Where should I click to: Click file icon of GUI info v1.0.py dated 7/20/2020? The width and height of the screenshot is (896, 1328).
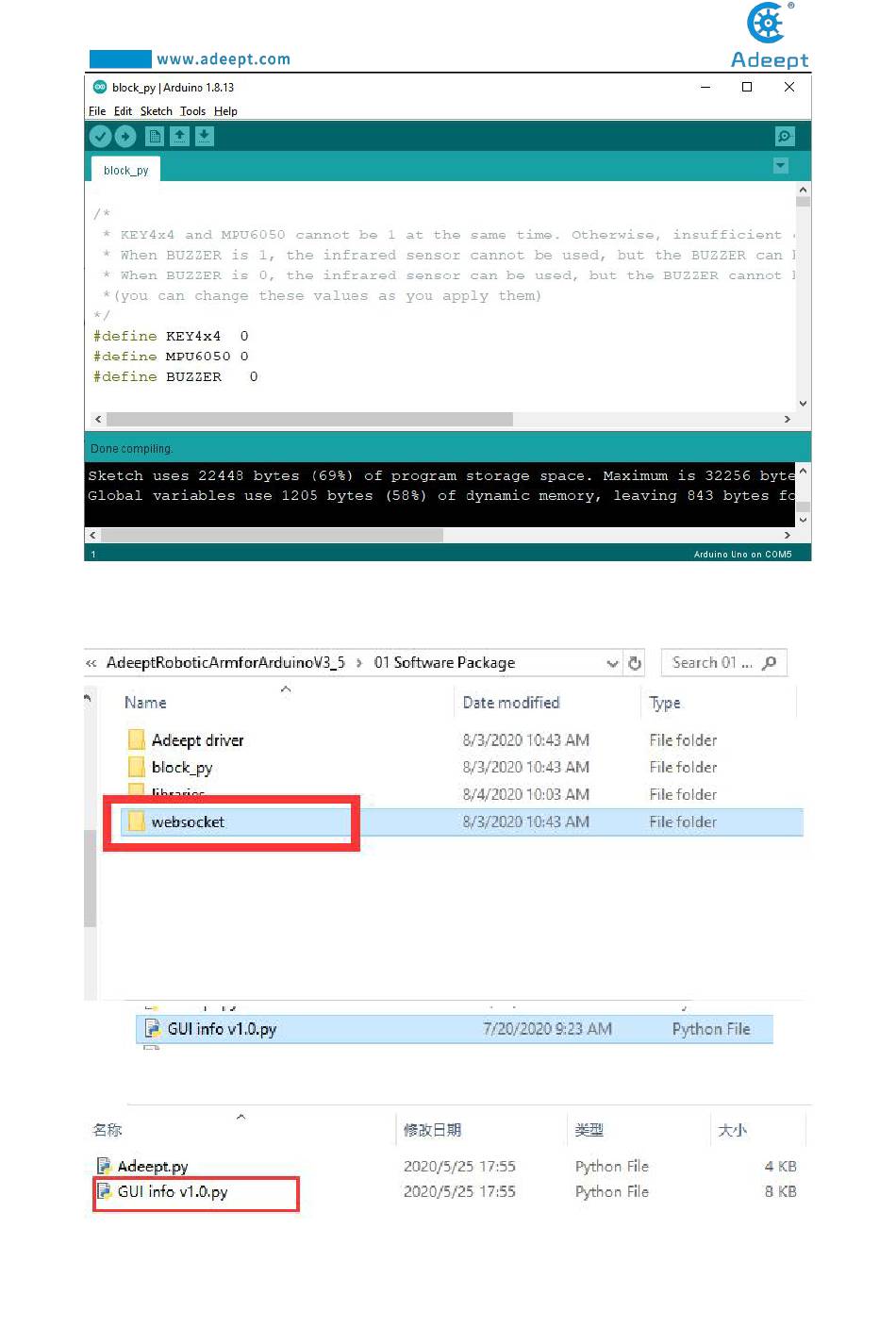tap(152, 1029)
